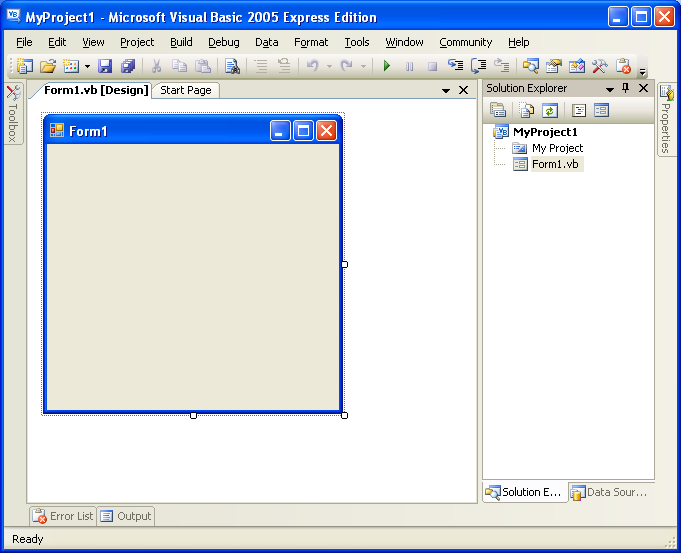This screenshot has height=553, width=681.
Task: Open the Object Browser toolbar icon
Action: (x=577, y=66)
